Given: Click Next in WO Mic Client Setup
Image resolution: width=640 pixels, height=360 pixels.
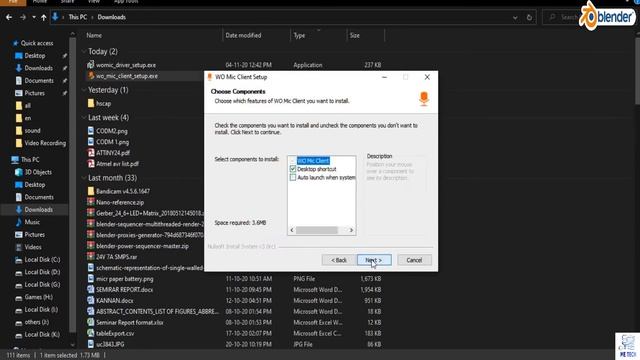Looking at the screenshot, I should (x=374, y=260).
